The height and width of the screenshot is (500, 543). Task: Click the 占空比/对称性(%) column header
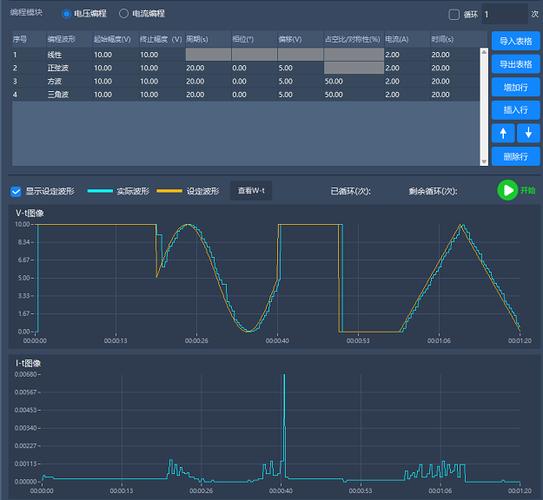coord(353,39)
